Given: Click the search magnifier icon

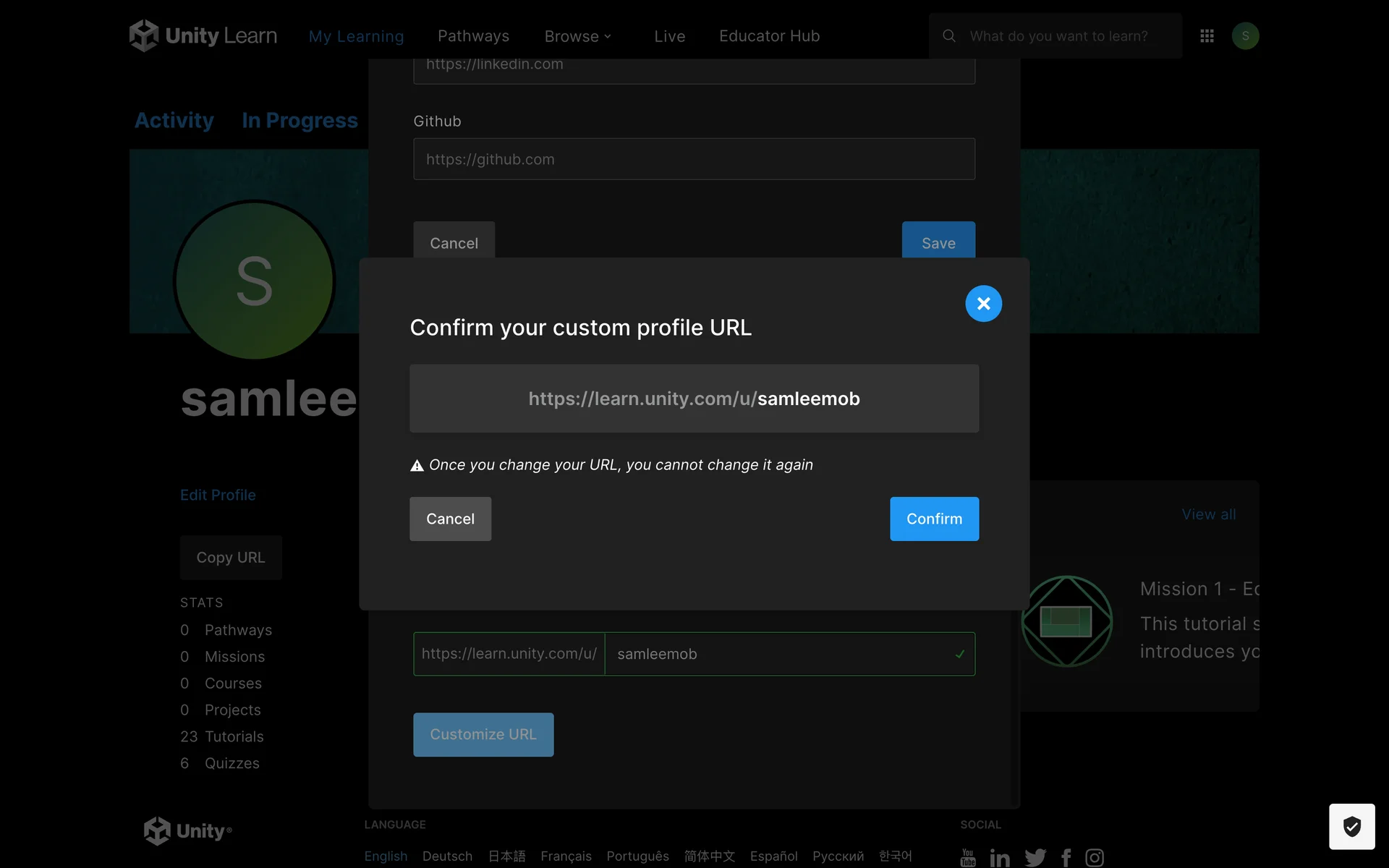Looking at the screenshot, I should 949,35.
